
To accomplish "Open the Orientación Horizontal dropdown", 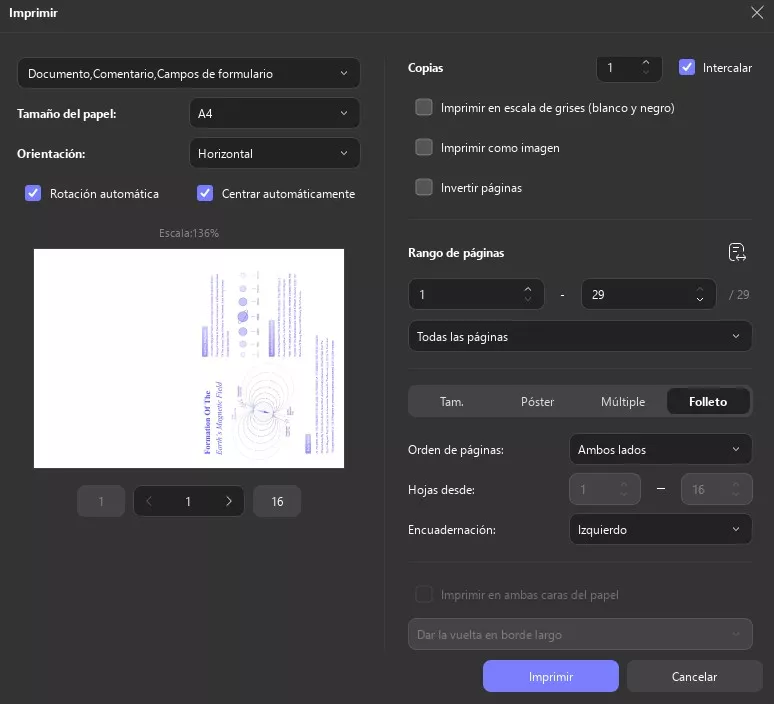I will coord(274,153).
